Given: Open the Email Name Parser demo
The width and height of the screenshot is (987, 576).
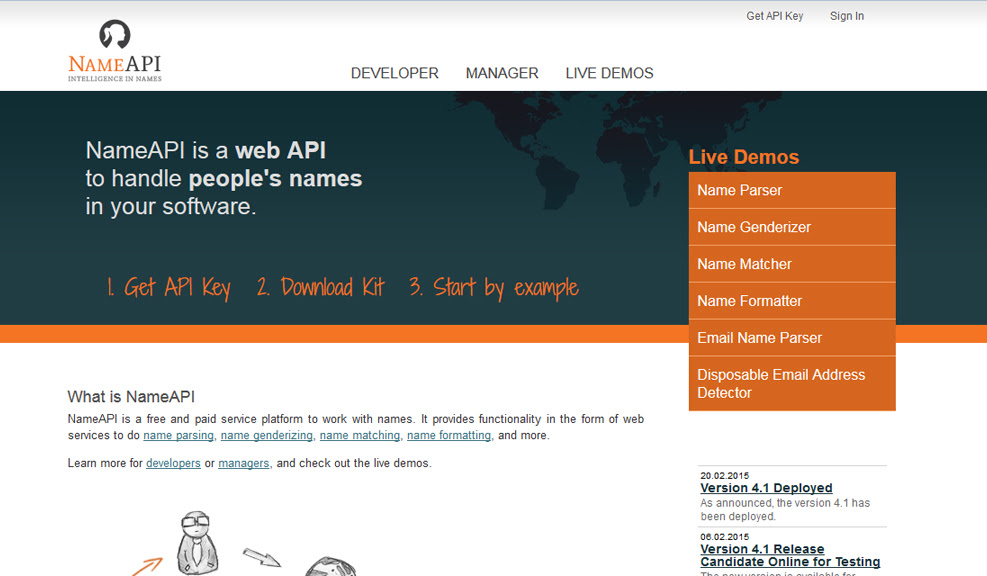Looking at the screenshot, I should (792, 338).
